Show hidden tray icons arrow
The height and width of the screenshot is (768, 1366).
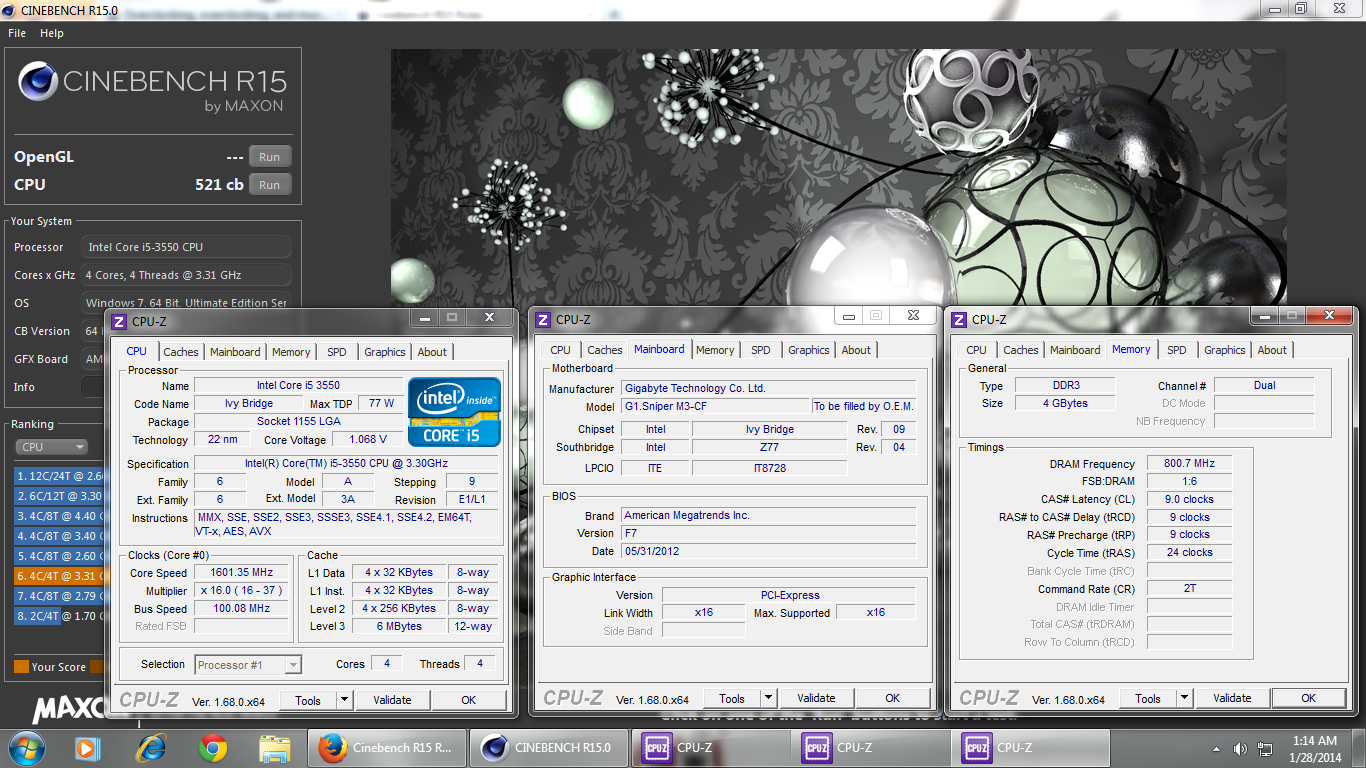click(x=1217, y=748)
